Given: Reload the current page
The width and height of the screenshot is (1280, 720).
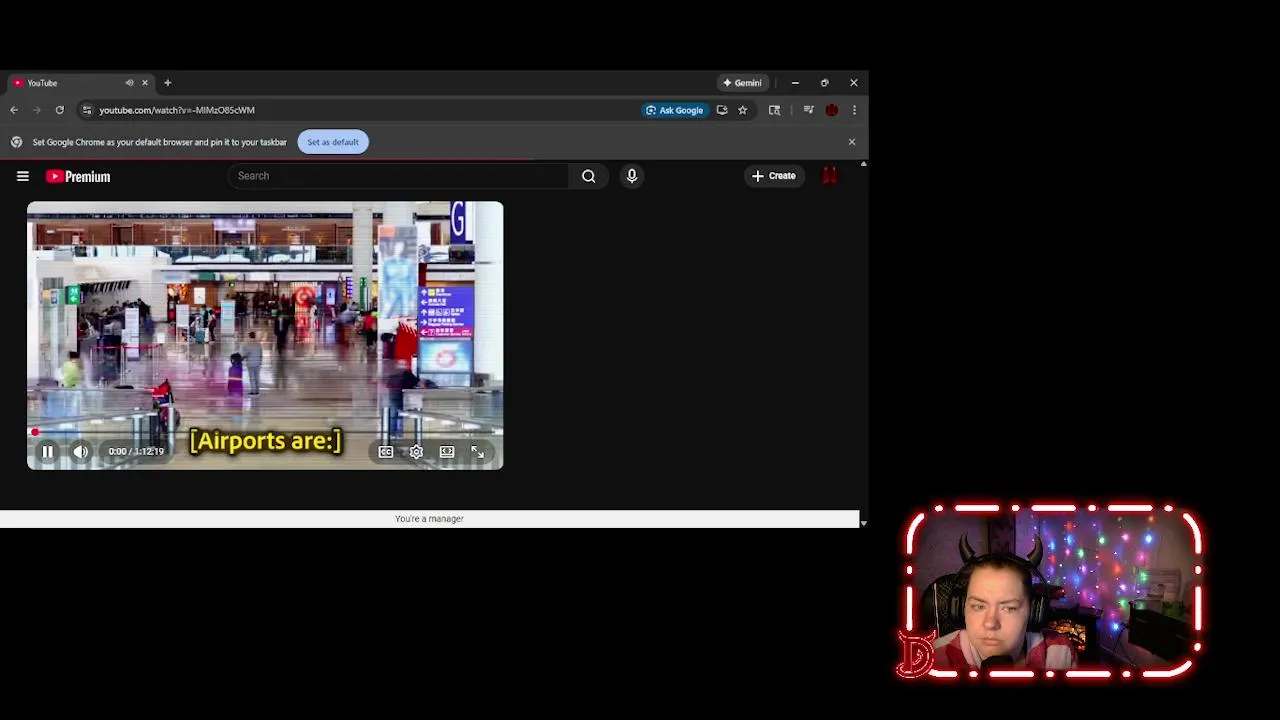Looking at the screenshot, I should [60, 110].
